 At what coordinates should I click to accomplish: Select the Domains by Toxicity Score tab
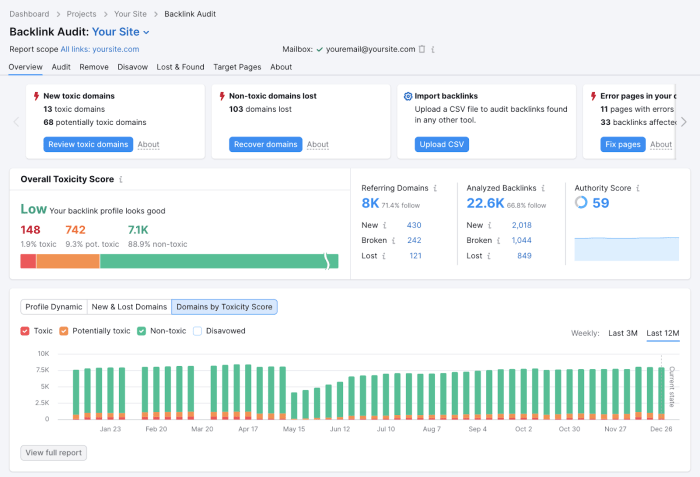click(x=224, y=307)
